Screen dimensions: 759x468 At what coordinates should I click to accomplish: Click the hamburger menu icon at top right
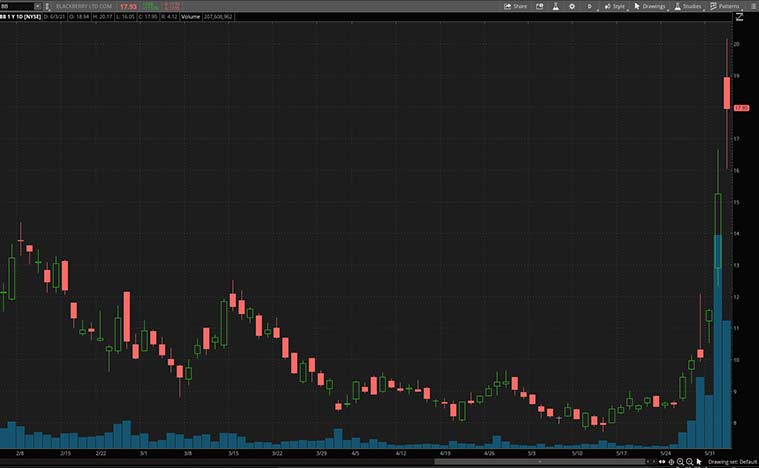click(x=752, y=6)
